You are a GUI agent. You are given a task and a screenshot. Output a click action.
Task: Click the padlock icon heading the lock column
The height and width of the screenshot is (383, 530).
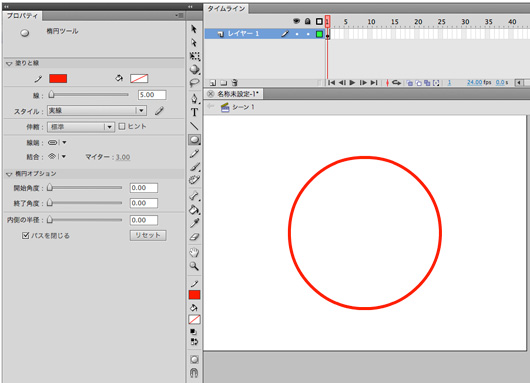pyautogui.click(x=308, y=21)
